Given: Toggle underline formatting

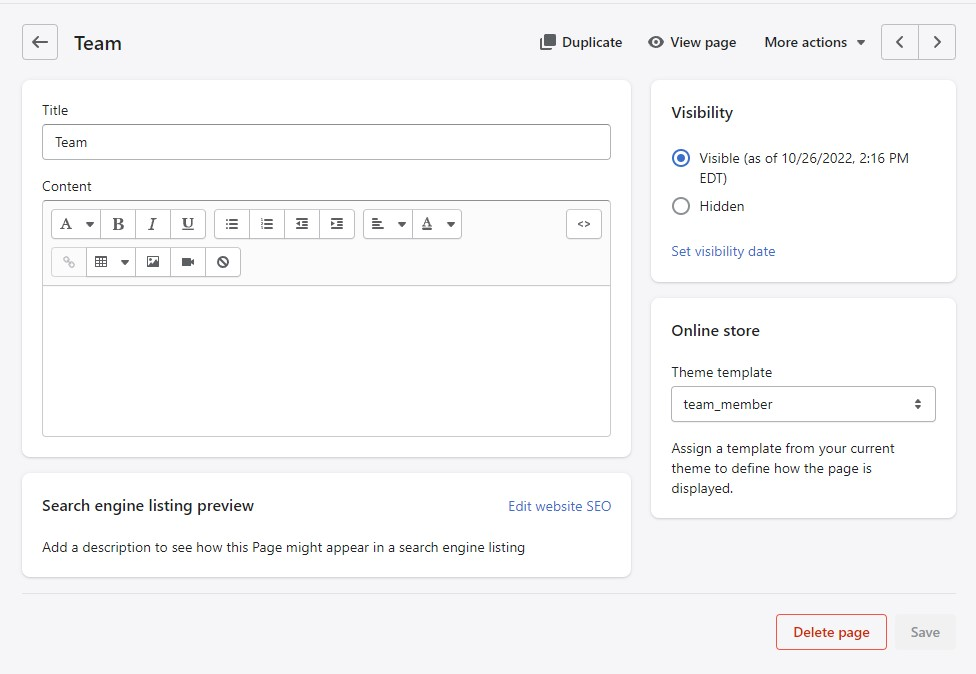Looking at the screenshot, I should 187,224.
